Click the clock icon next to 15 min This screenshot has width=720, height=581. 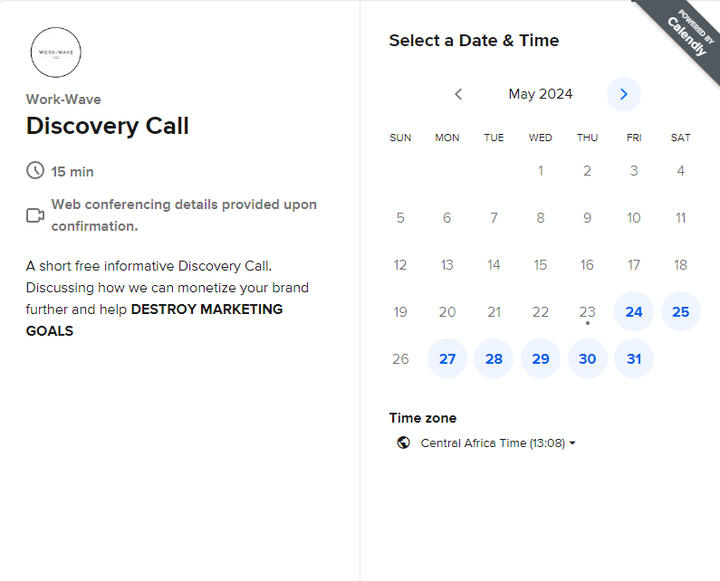[x=35, y=171]
